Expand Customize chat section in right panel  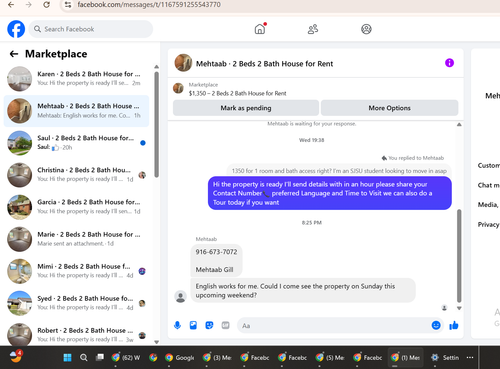[489, 165]
